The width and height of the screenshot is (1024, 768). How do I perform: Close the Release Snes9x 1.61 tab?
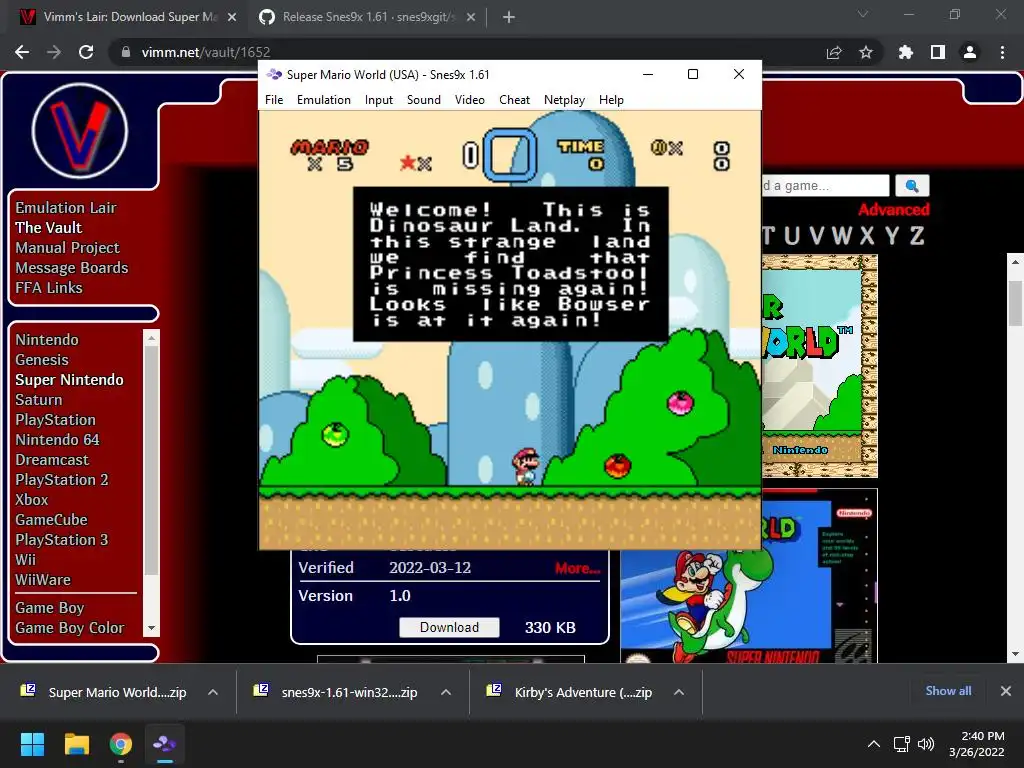click(471, 17)
